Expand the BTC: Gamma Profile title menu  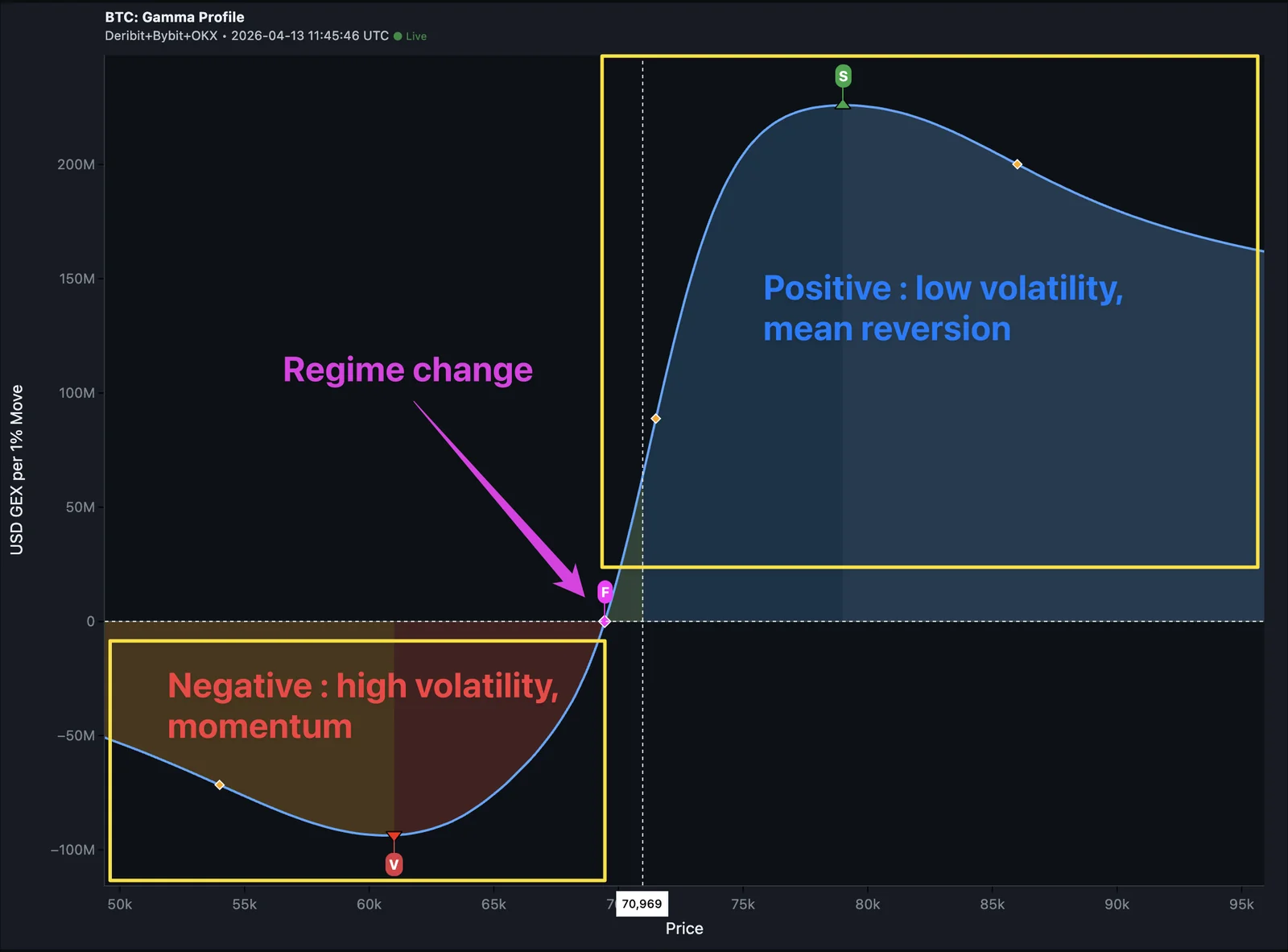click(173, 16)
